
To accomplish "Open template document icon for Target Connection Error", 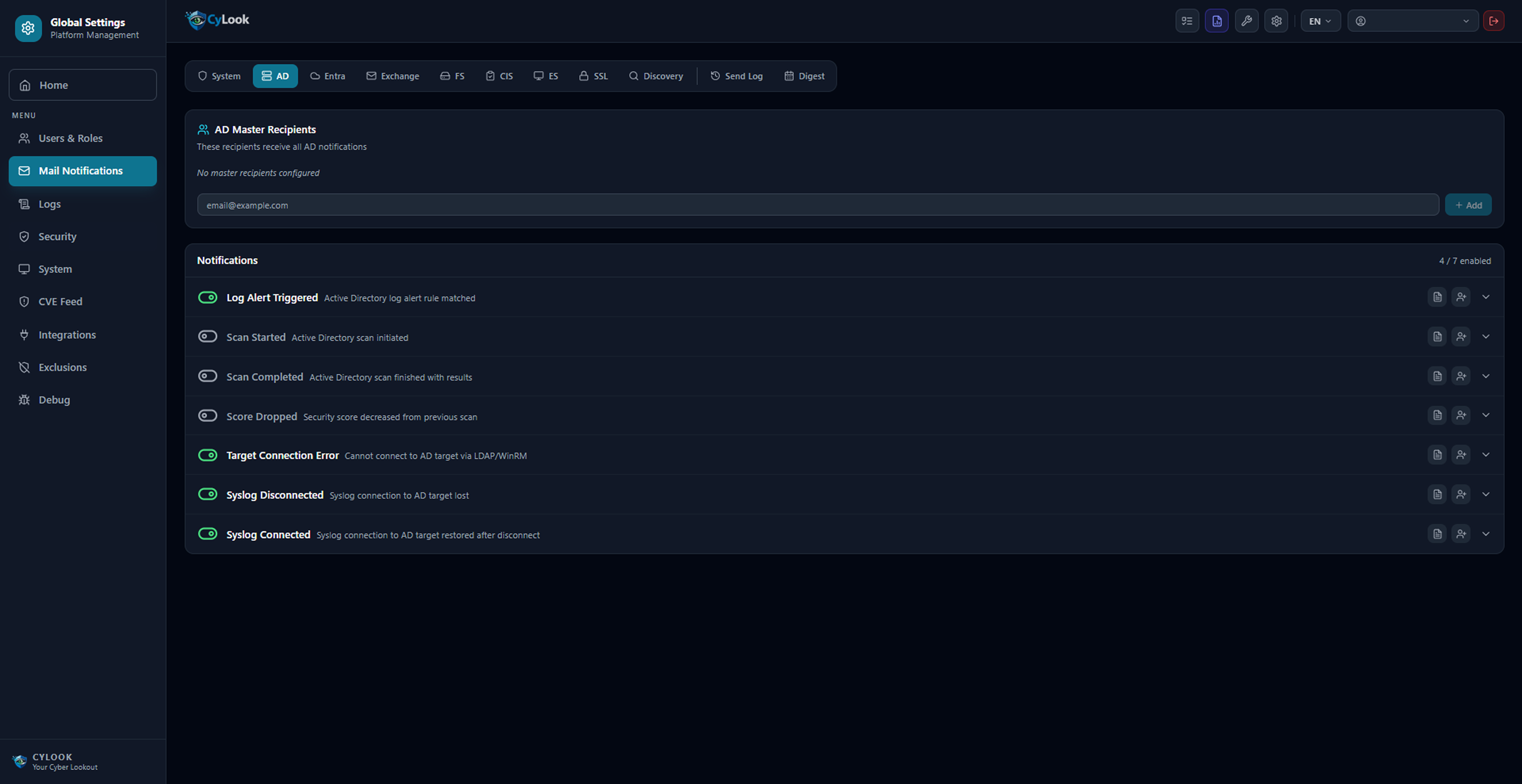I will coord(1437,455).
